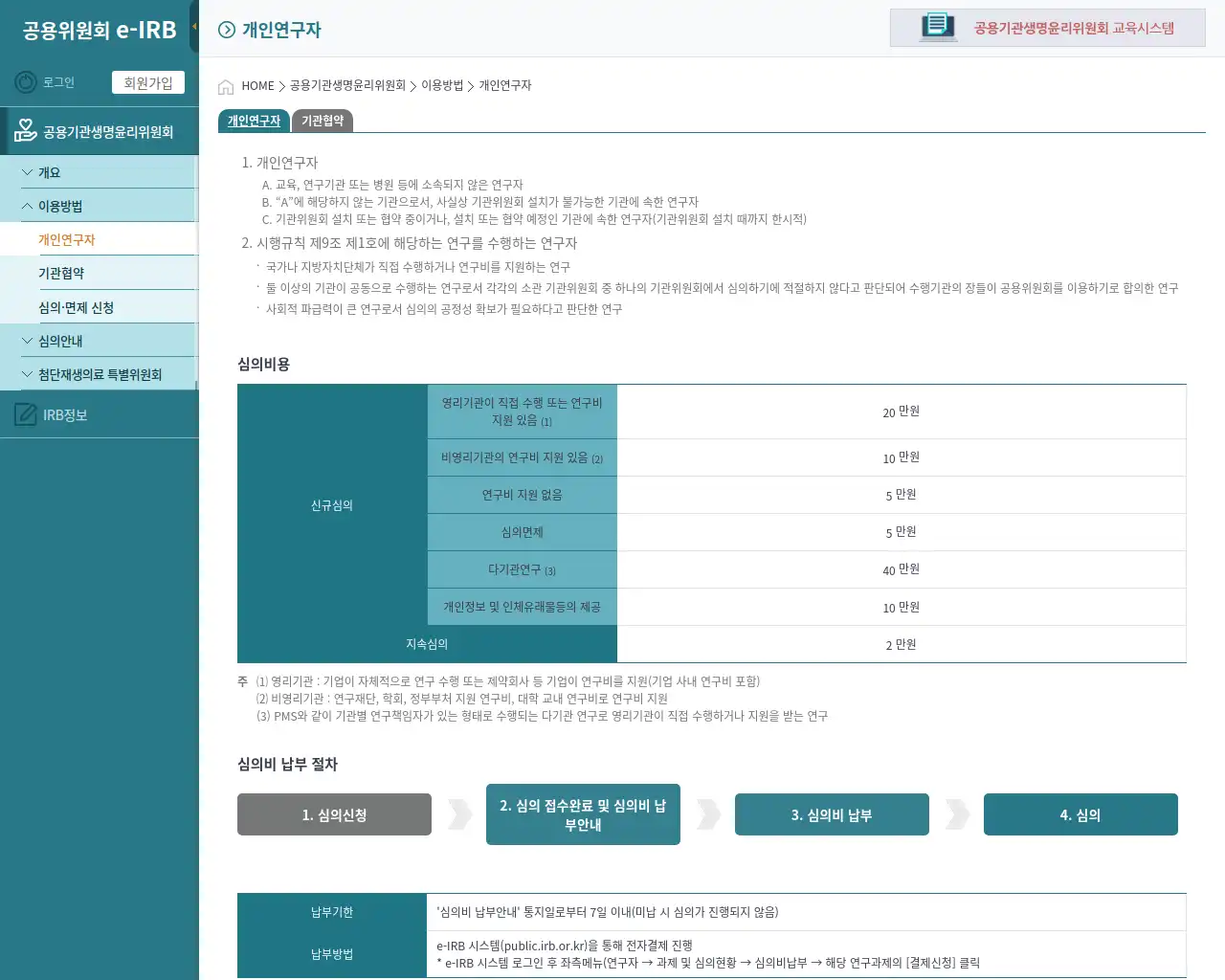Click the home icon in breadcrumb
The image size is (1225, 980).
(x=226, y=86)
